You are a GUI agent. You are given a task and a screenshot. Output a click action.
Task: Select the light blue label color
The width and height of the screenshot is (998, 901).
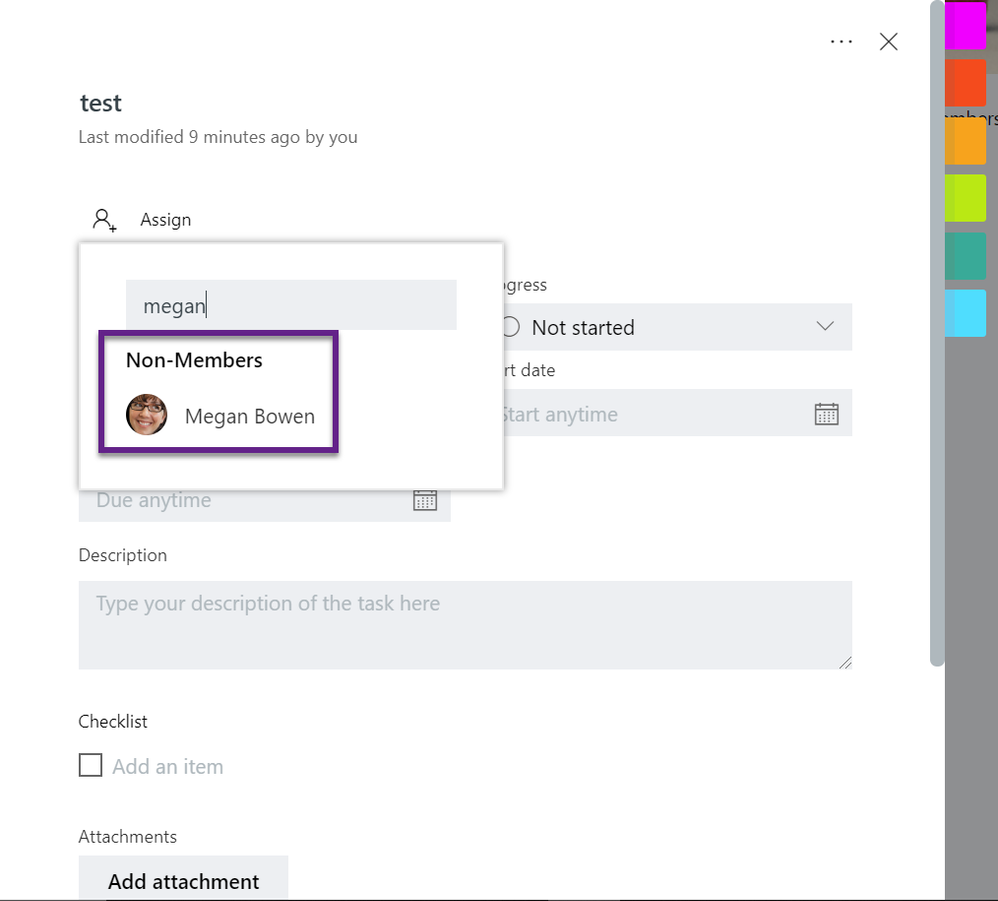coord(966,313)
